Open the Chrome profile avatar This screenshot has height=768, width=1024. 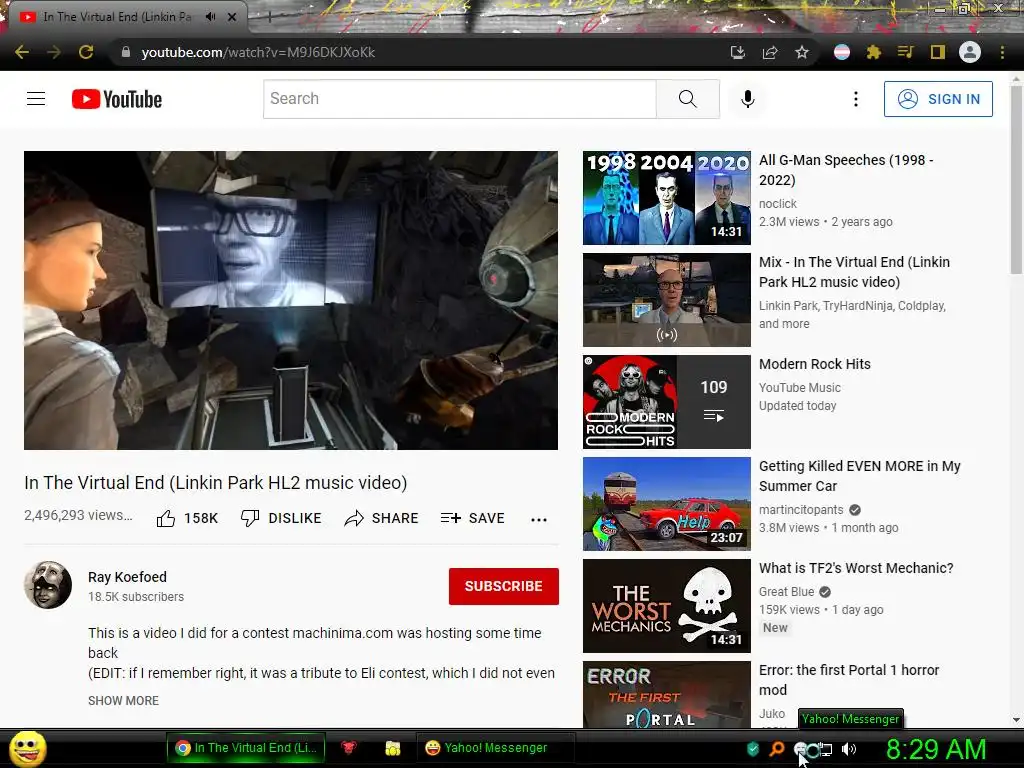970,52
